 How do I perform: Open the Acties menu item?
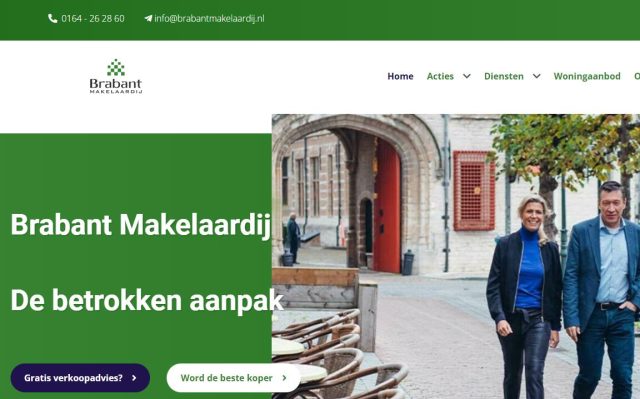pyautogui.click(x=440, y=76)
